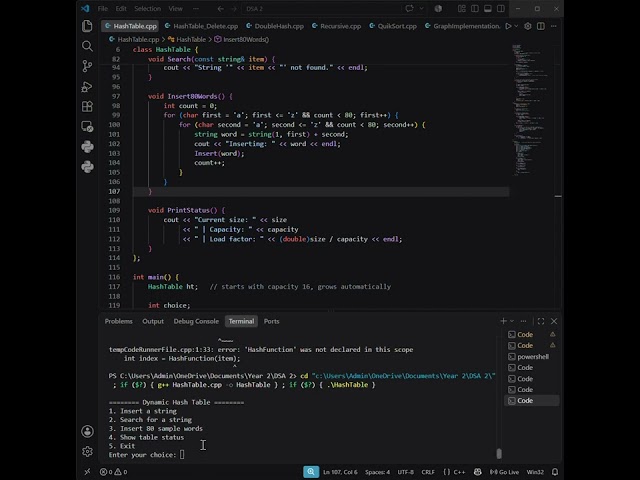Viewport: 640px width, 480px height.
Task: Maximize the terminal panel size
Action: click(541, 321)
